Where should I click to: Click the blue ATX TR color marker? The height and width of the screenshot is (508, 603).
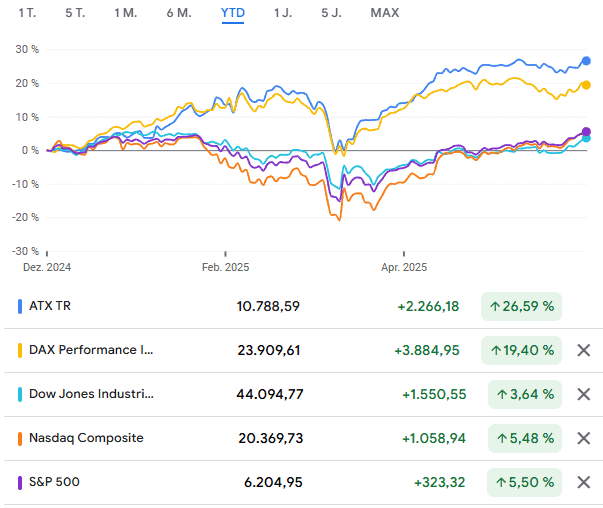pyautogui.click(x=20, y=306)
